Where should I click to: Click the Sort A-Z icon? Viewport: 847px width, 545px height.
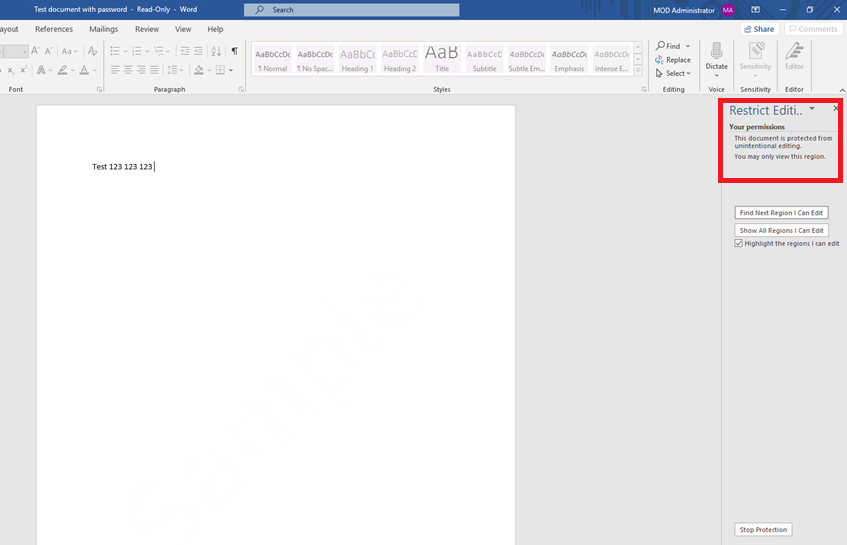point(216,51)
